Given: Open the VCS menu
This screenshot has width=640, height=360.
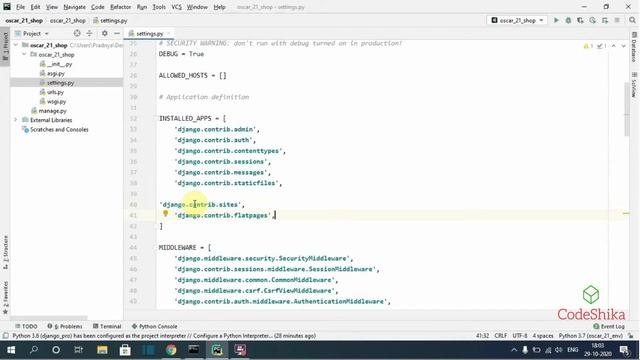Looking at the screenshot, I should click(176, 7).
